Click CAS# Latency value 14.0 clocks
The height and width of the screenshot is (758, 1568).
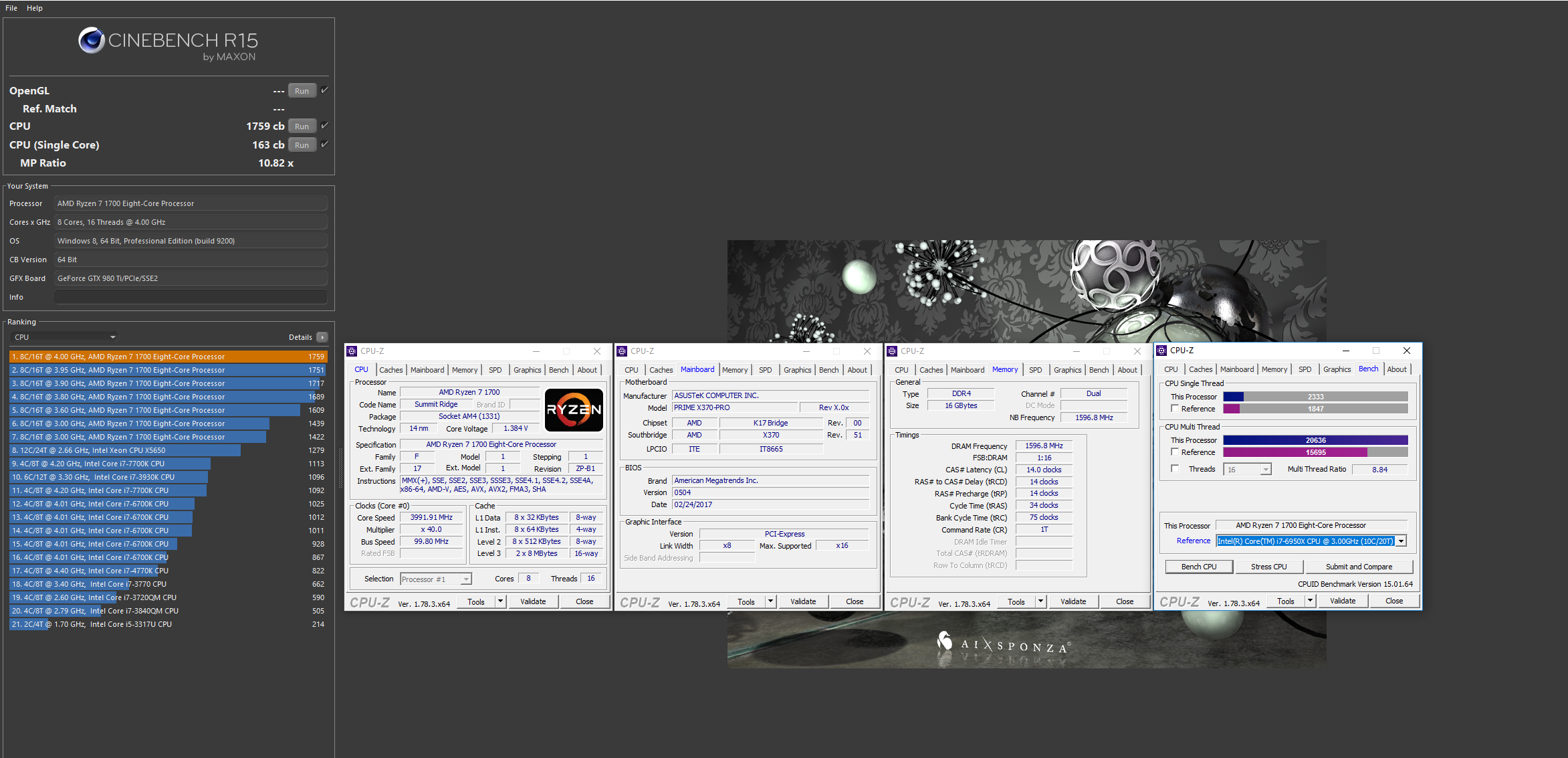click(1044, 470)
